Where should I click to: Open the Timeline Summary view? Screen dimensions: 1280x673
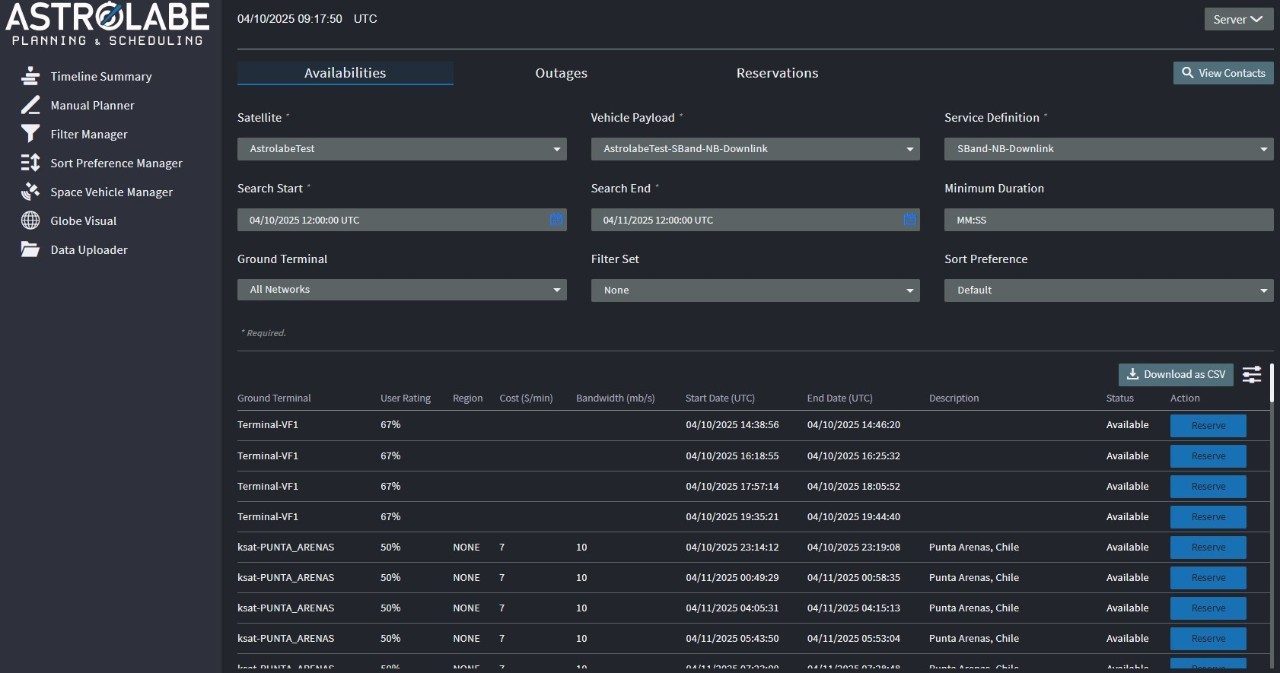pyautogui.click(x=100, y=76)
